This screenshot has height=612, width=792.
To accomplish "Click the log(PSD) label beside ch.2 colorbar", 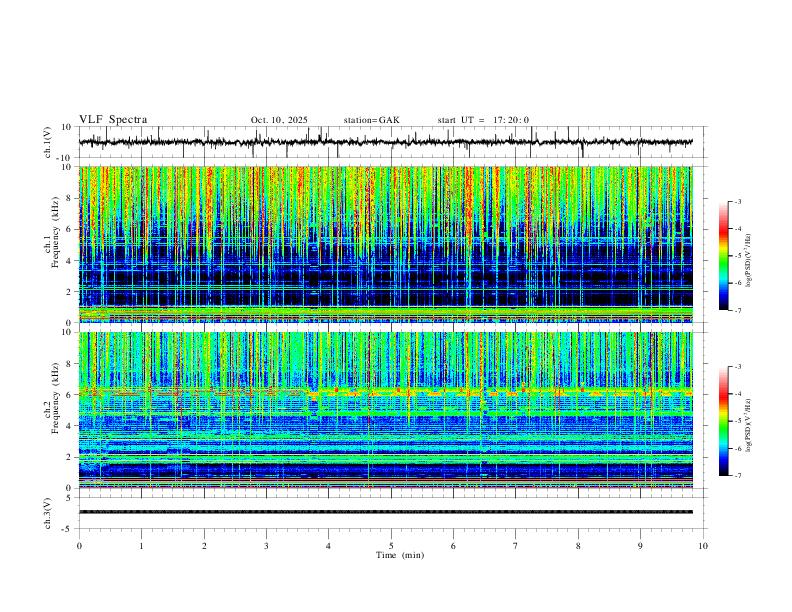I will coord(748,426).
